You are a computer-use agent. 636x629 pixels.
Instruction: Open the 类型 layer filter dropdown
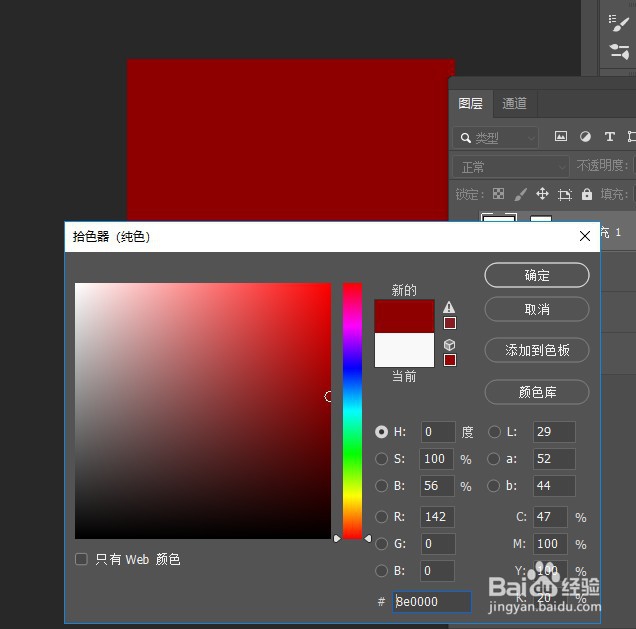point(496,138)
